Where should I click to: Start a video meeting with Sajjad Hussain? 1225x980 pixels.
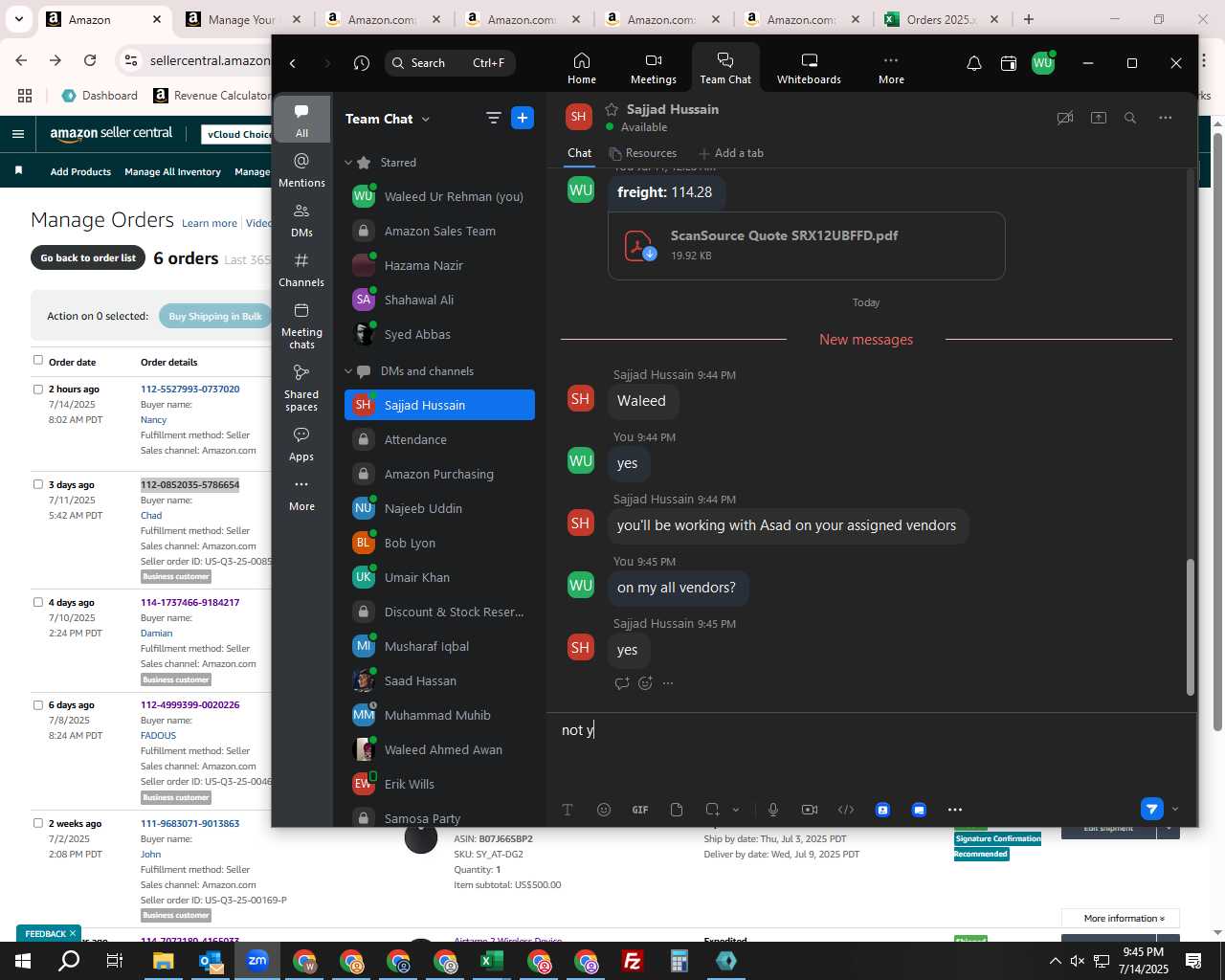(1064, 118)
